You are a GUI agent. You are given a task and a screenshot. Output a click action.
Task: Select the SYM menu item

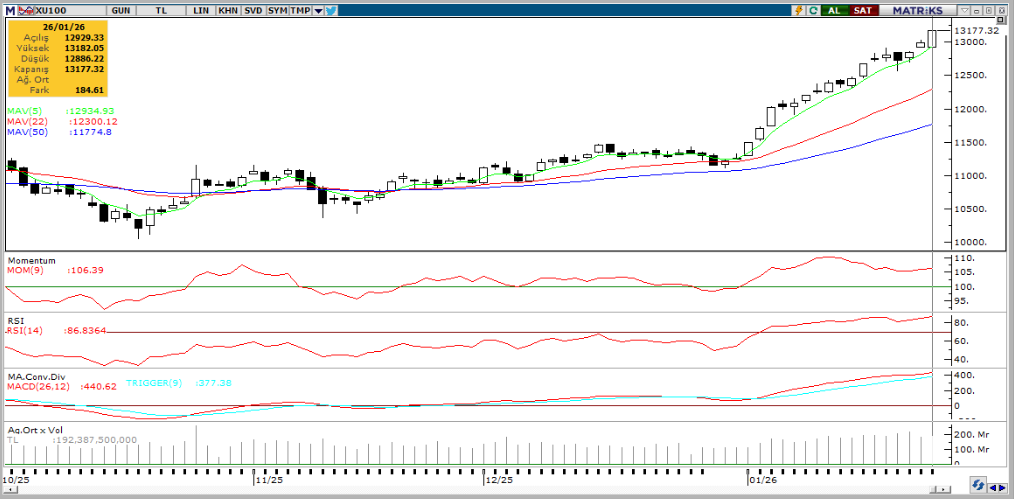click(276, 9)
